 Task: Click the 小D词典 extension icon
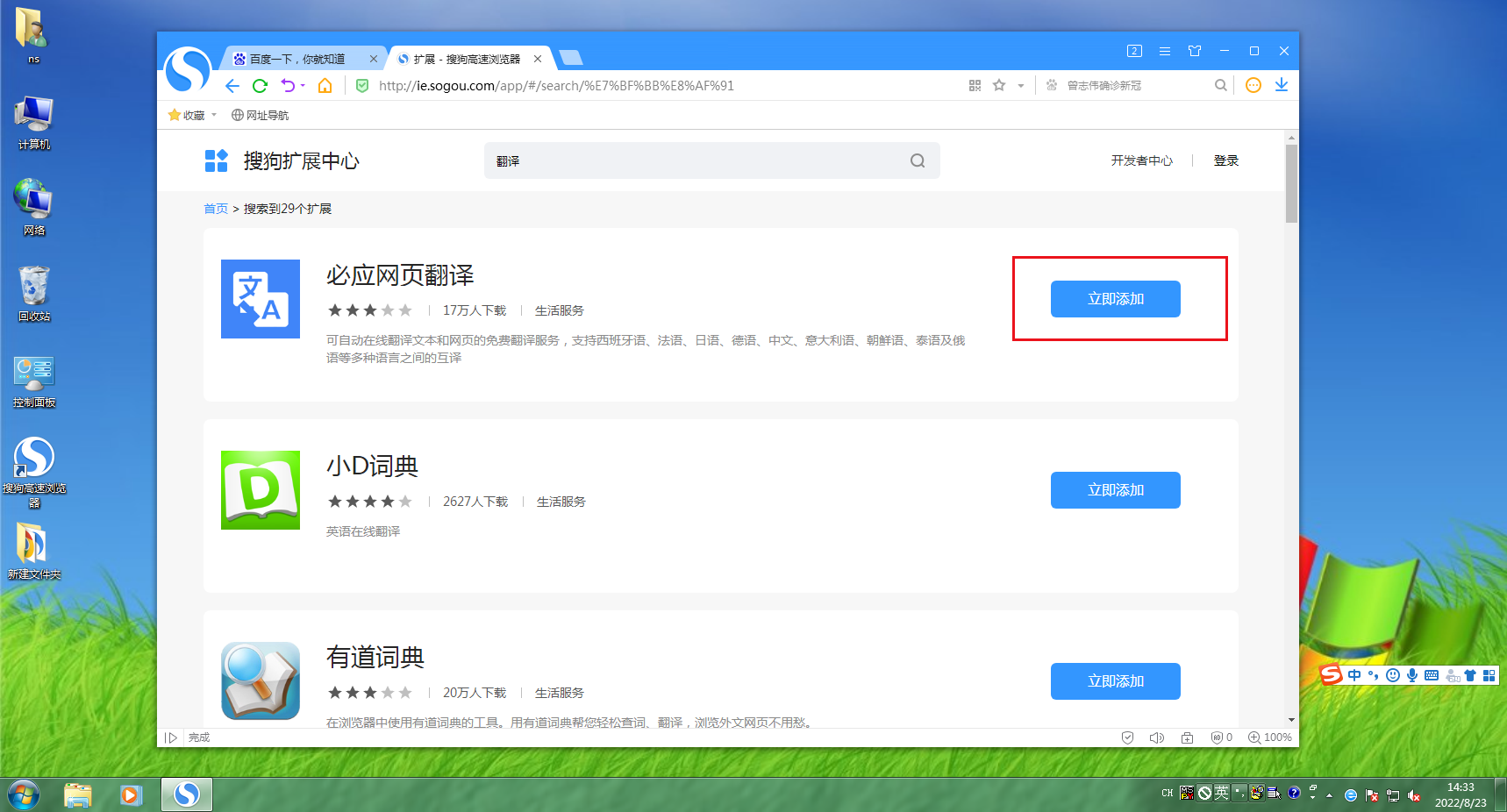click(x=261, y=490)
